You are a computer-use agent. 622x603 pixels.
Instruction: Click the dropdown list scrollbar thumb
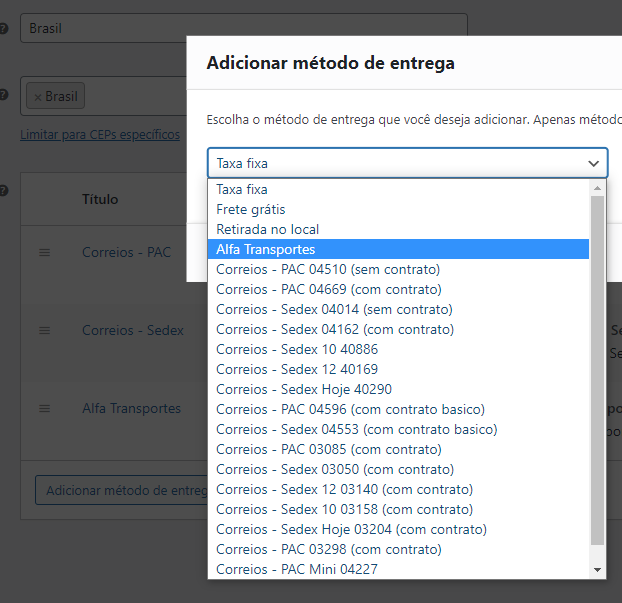597,371
